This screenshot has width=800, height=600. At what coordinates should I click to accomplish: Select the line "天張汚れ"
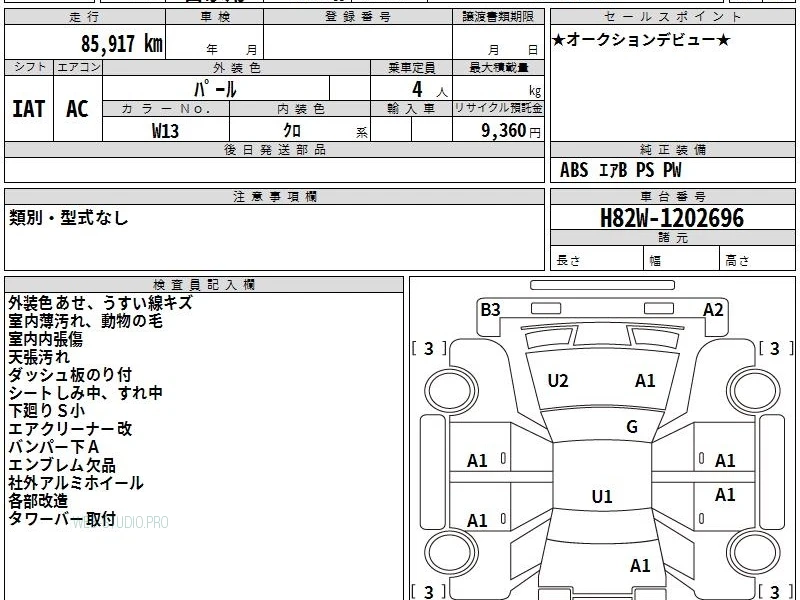39,357
